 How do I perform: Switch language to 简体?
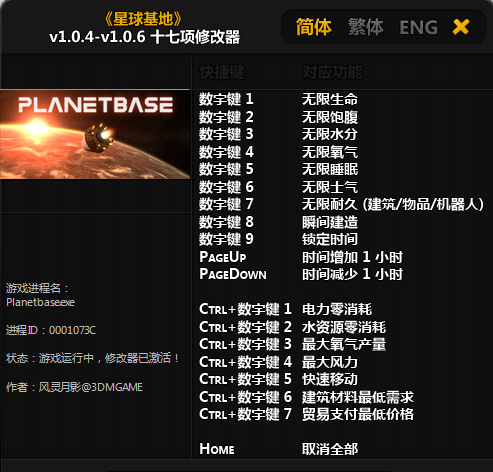[313, 27]
